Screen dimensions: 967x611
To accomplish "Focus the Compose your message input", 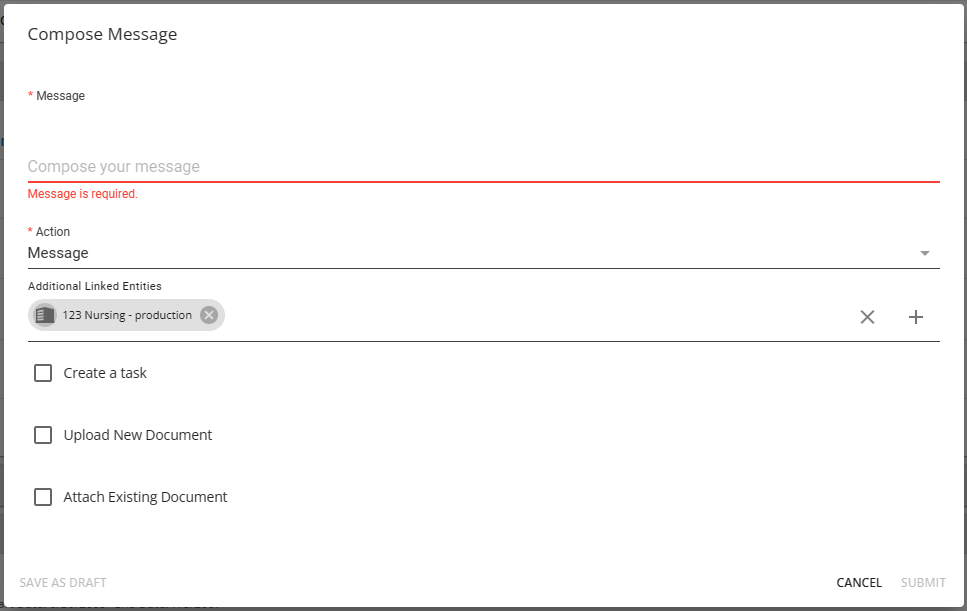I will 484,166.
